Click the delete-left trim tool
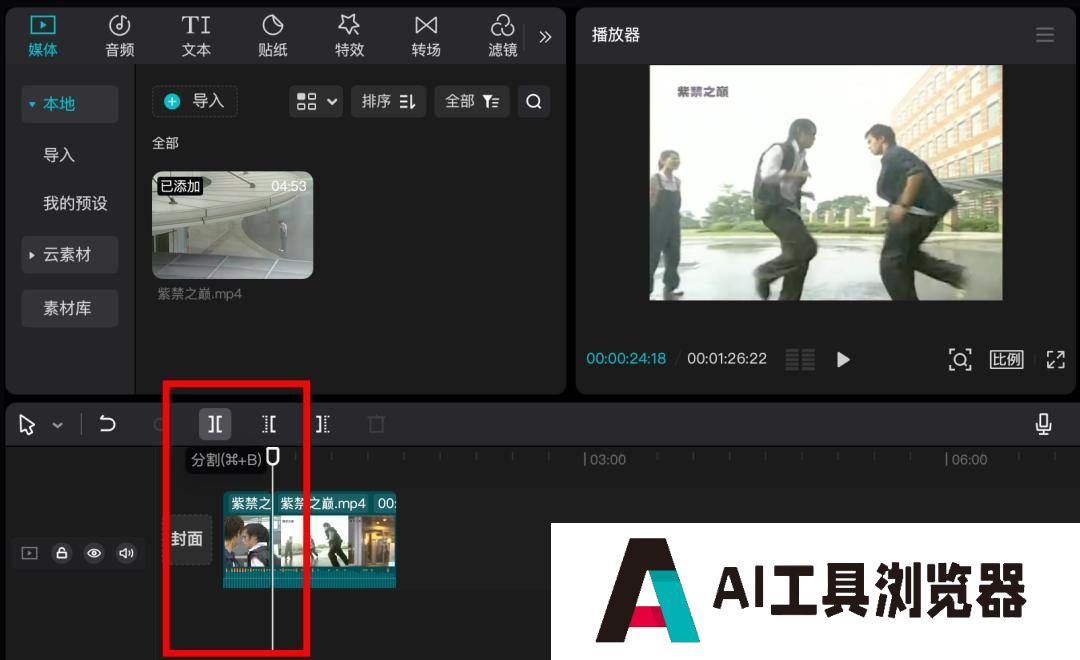The image size is (1080, 660). pos(269,424)
